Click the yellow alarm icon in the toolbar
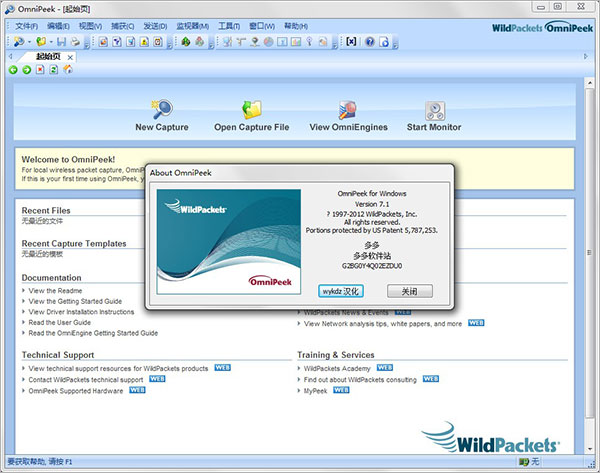Viewport: 600px width, 473px height. coord(144,42)
